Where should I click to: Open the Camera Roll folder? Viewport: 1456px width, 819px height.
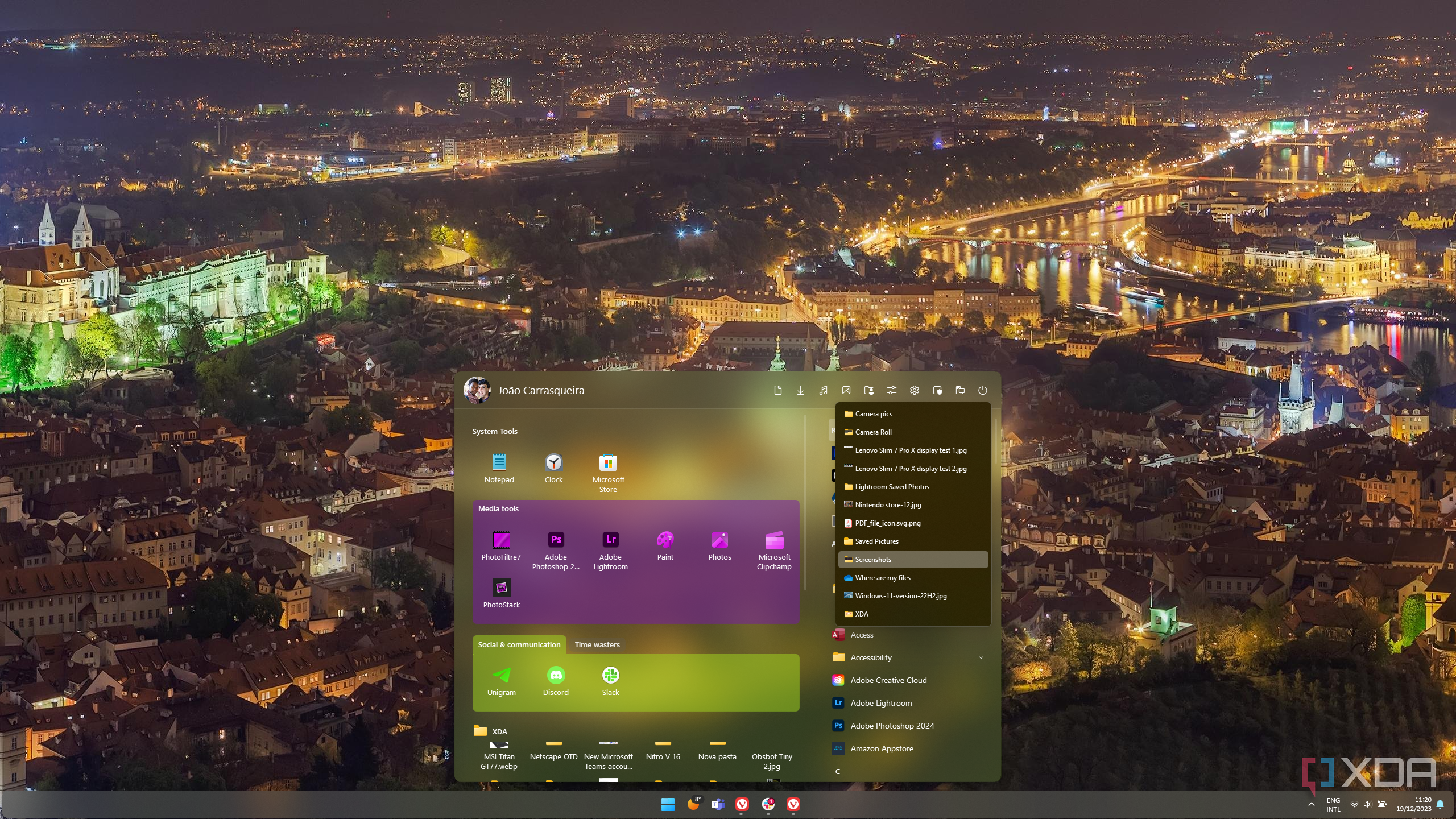913,432
